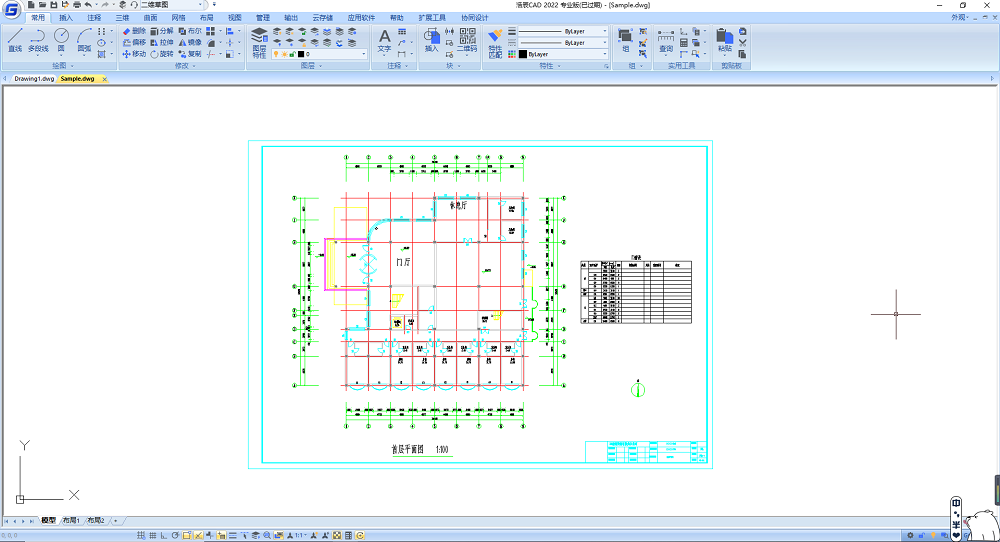Click the 二维码 QR code tool
The width and height of the screenshot is (1000, 542).
click(x=467, y=42)
